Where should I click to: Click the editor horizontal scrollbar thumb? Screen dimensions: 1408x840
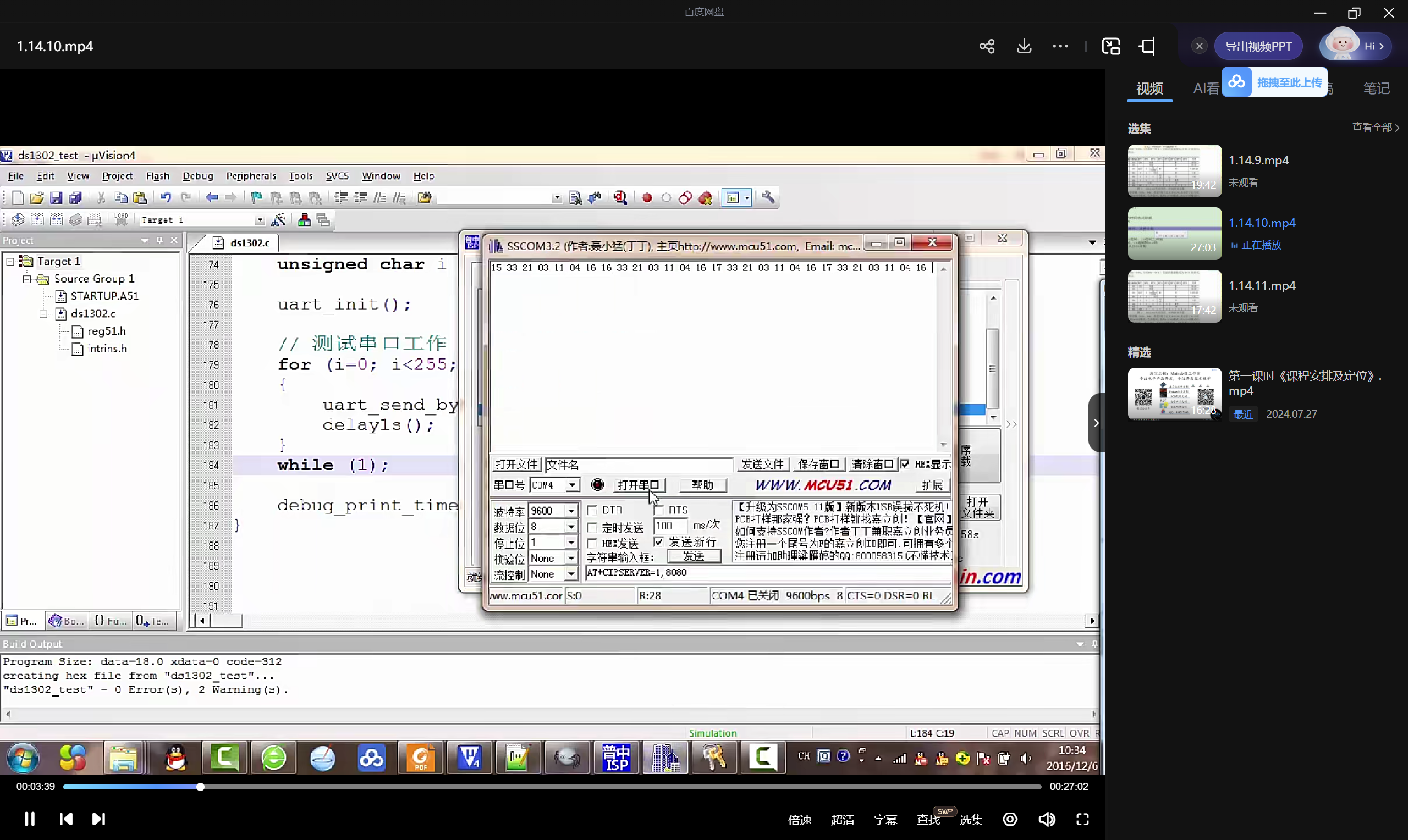[226, 621]
